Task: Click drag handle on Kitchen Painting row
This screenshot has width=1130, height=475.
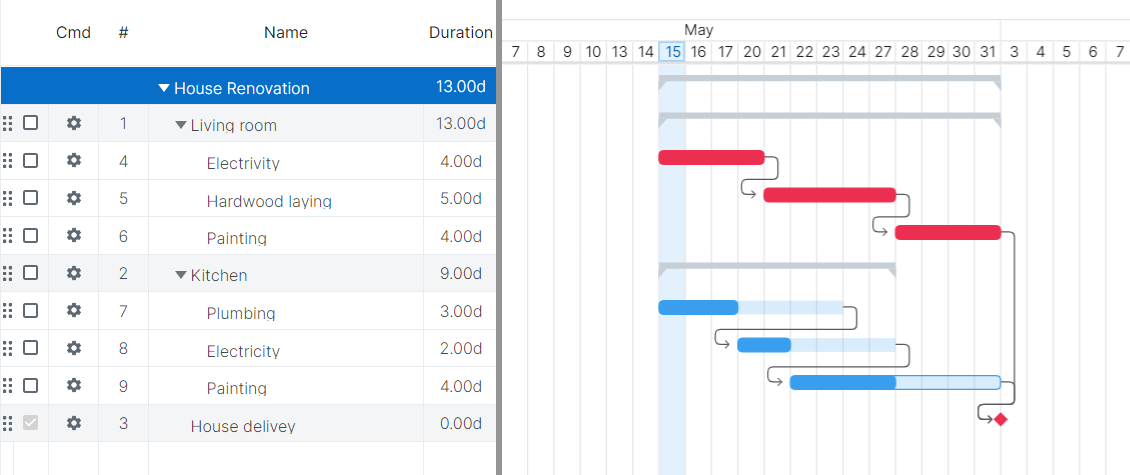Action: click(x=8, y=386)
